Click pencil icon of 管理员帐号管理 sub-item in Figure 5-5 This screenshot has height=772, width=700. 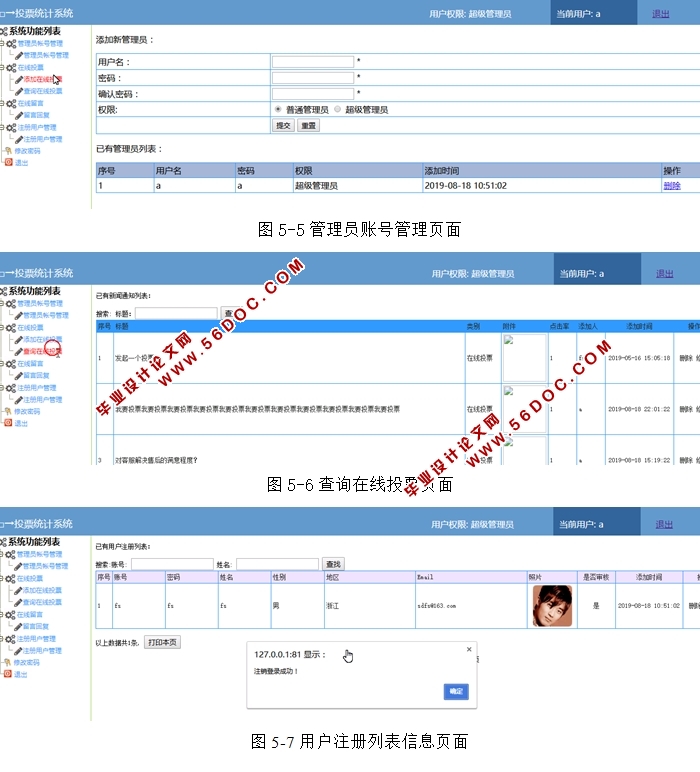(x=19, y=56)
